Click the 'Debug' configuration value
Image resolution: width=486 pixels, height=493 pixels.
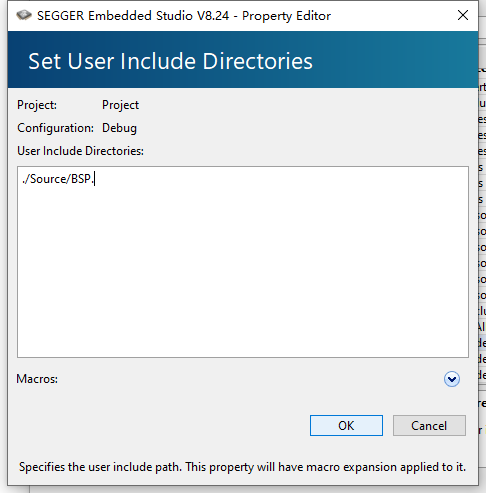coord(119,128)
